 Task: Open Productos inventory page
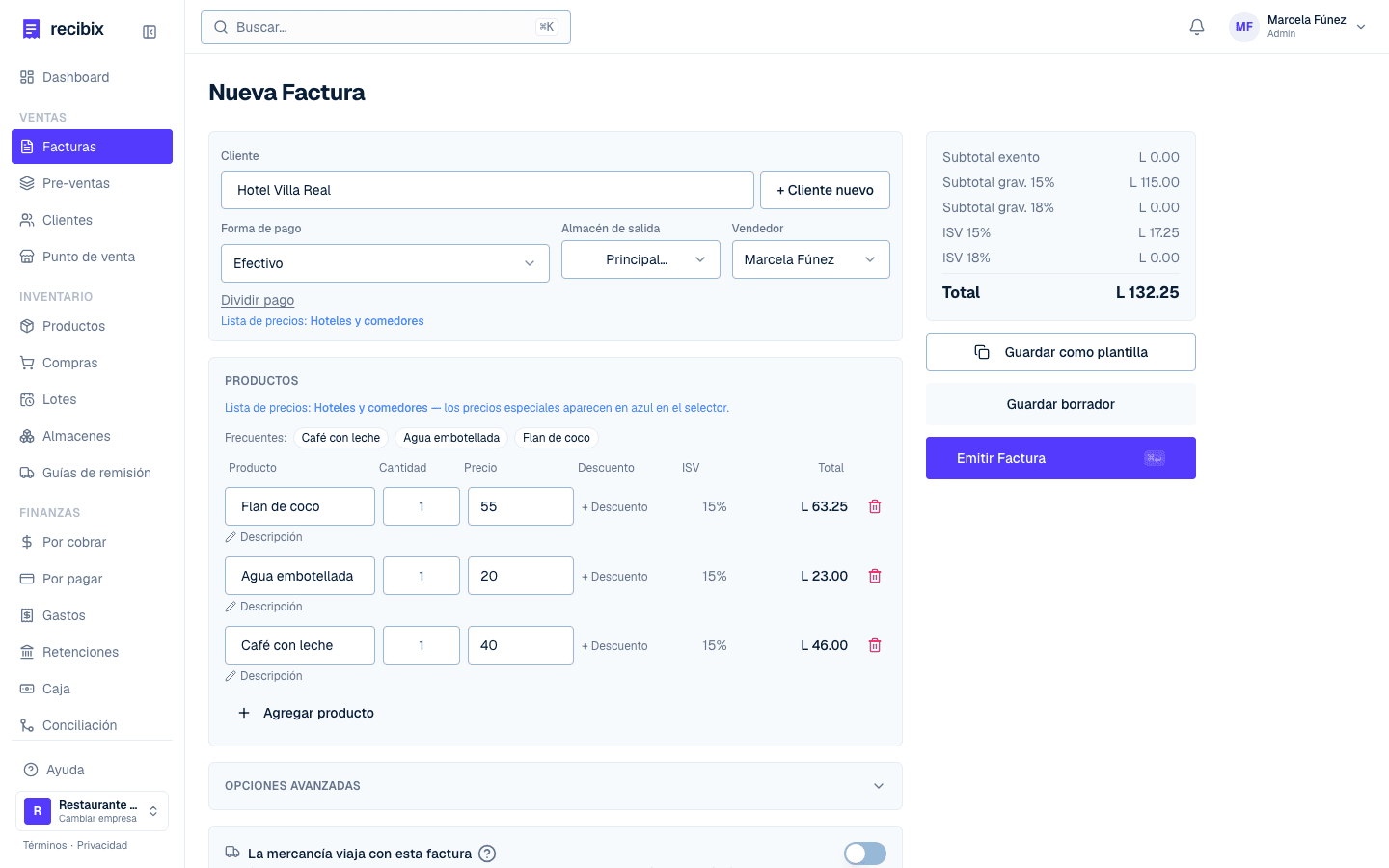[x=92, y=326]
